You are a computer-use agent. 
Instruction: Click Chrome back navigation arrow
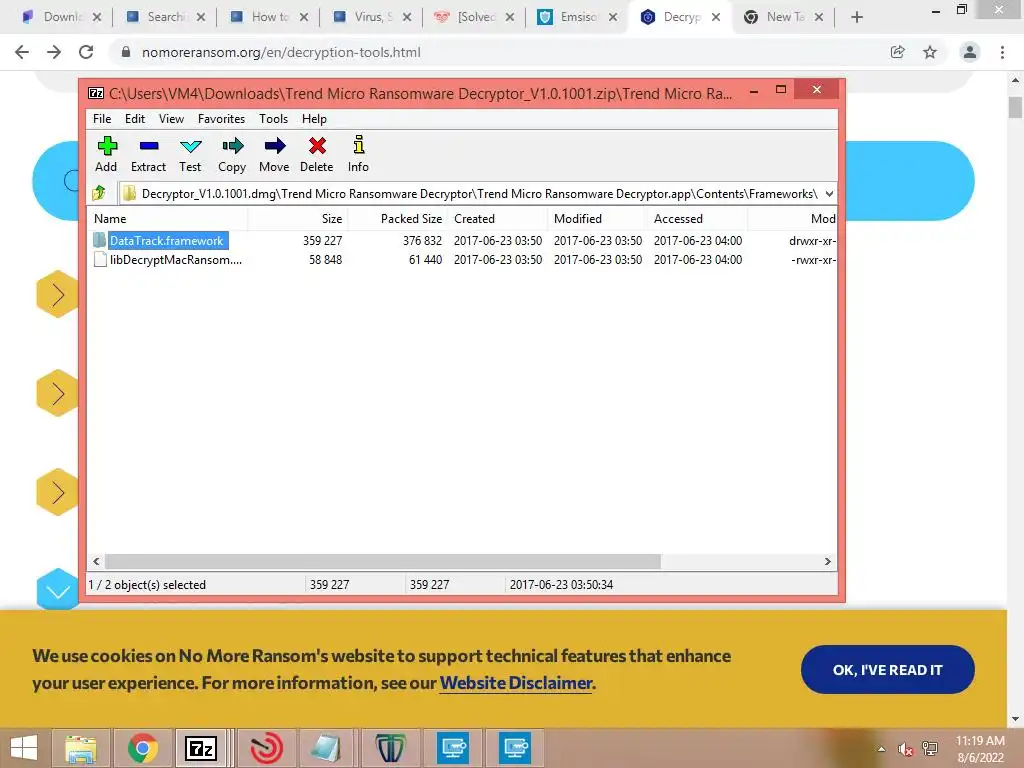coord(22,52)
